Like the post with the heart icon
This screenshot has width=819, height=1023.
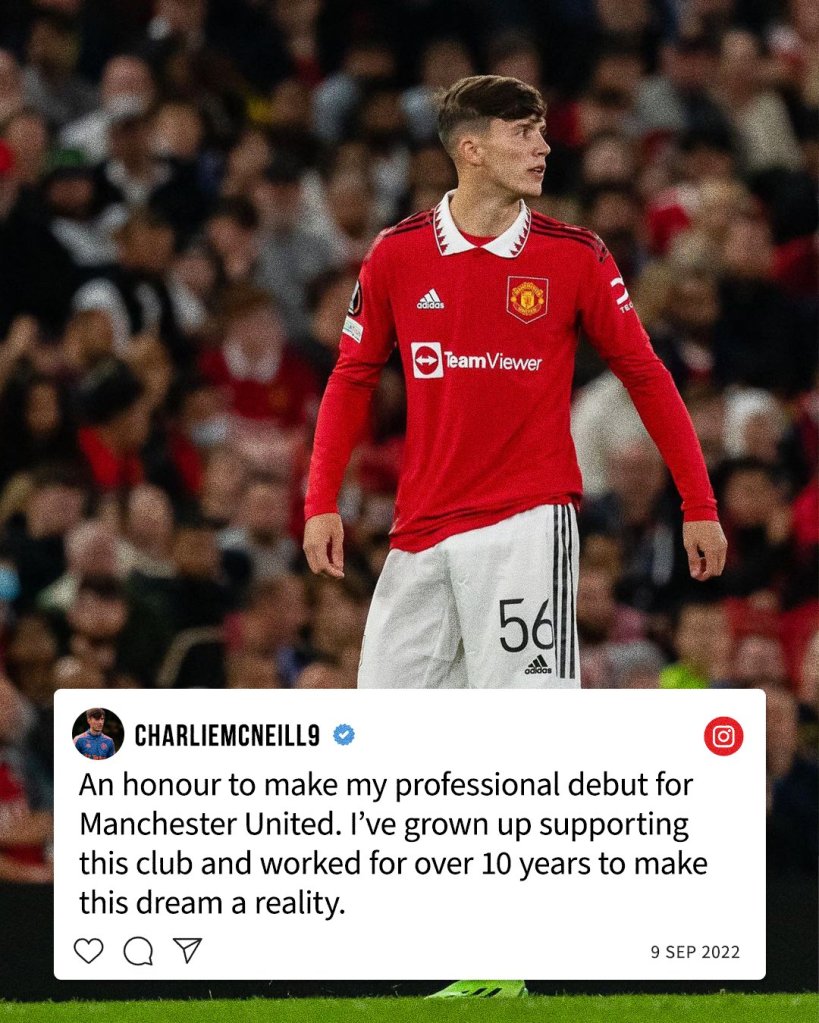pos(88,951)
